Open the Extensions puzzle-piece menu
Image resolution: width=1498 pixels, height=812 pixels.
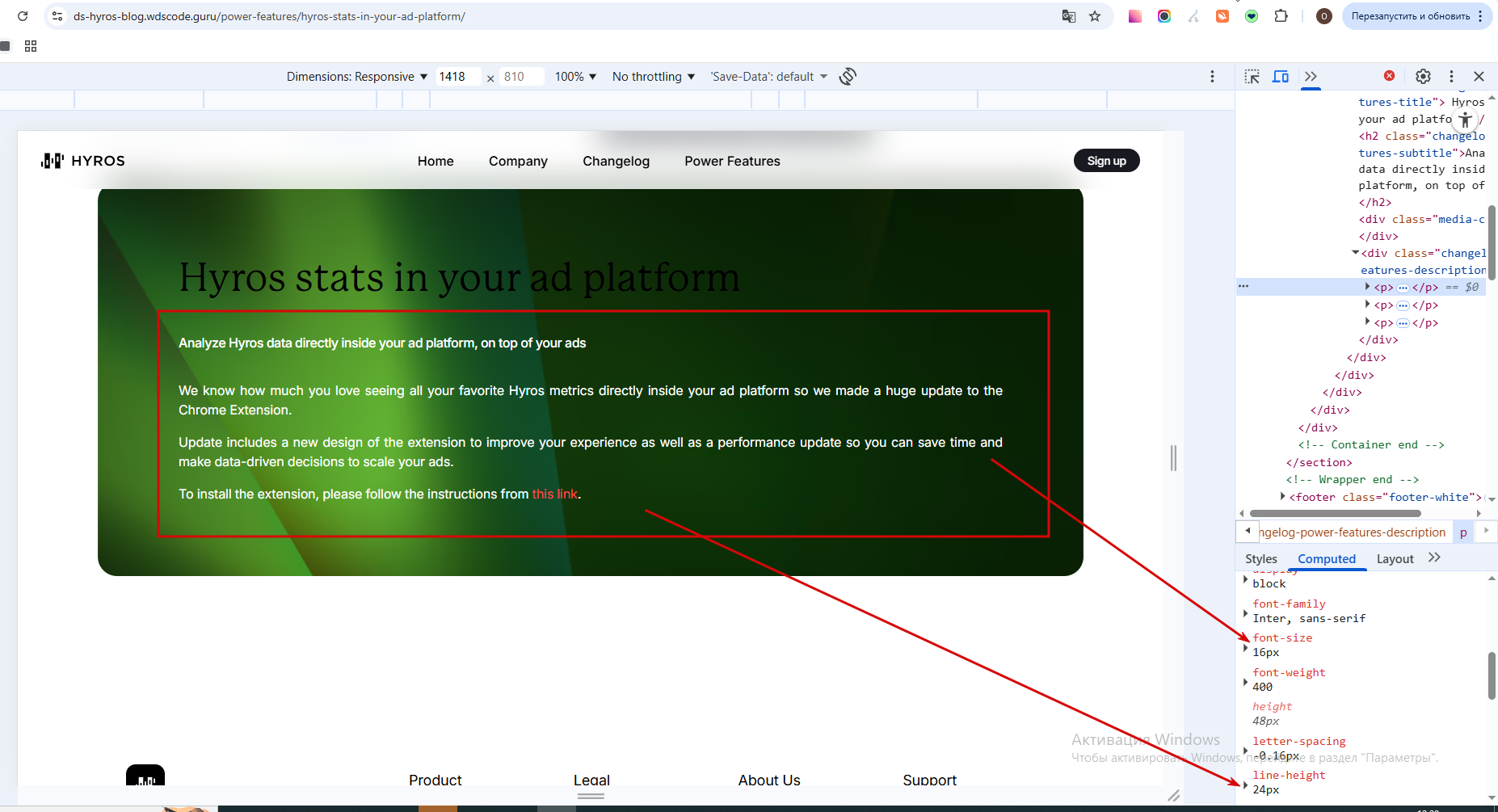1281,16
